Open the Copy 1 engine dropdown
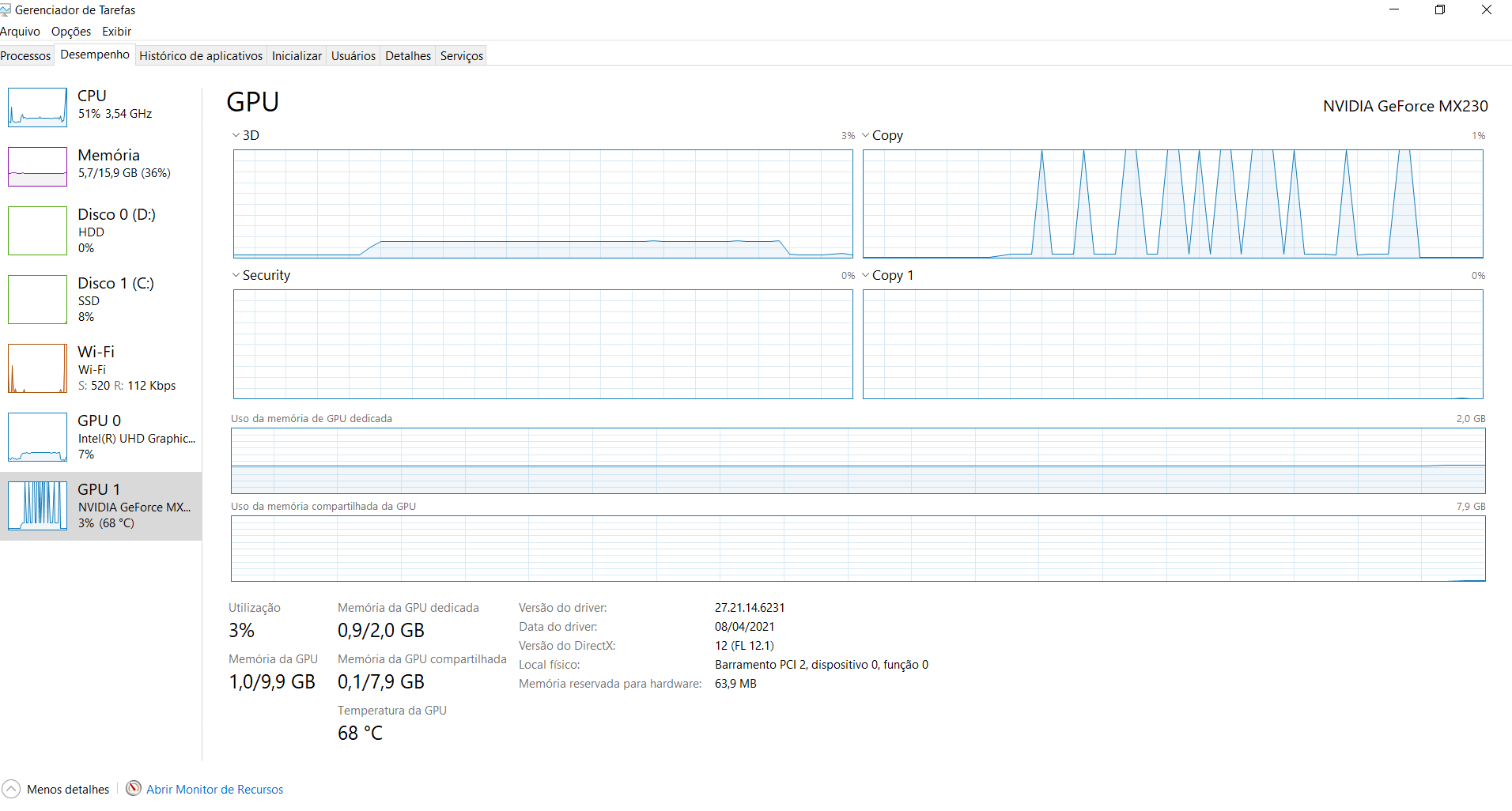1512x811 pixels. click(x=865, y=275)
